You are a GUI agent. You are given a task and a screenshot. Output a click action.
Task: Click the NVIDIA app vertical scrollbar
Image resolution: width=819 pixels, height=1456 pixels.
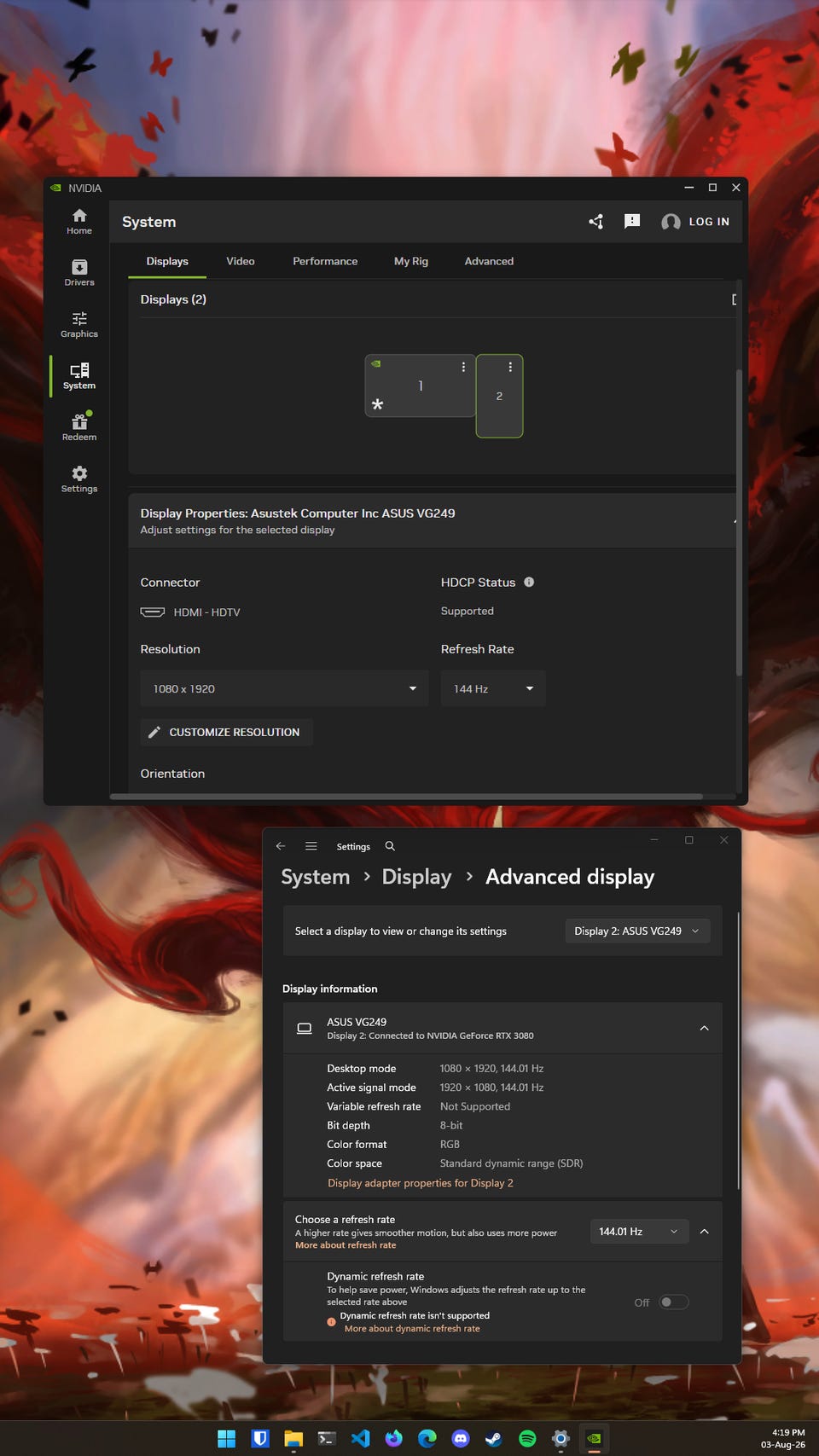739,523
